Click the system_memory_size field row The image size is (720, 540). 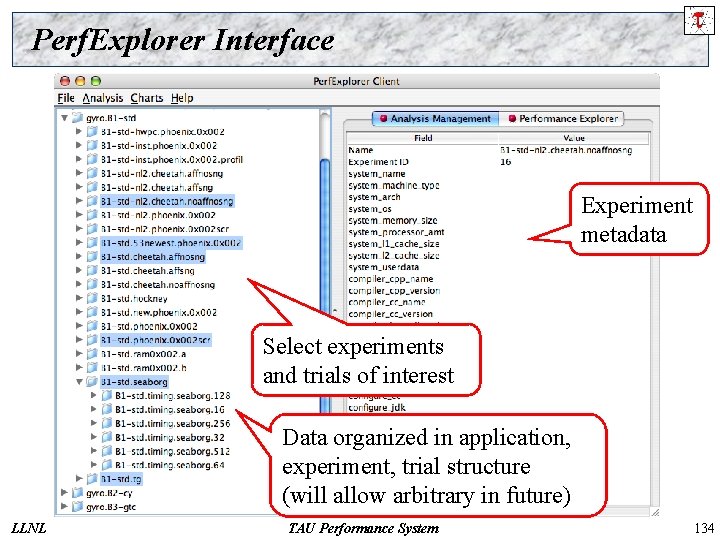[393, 220]
